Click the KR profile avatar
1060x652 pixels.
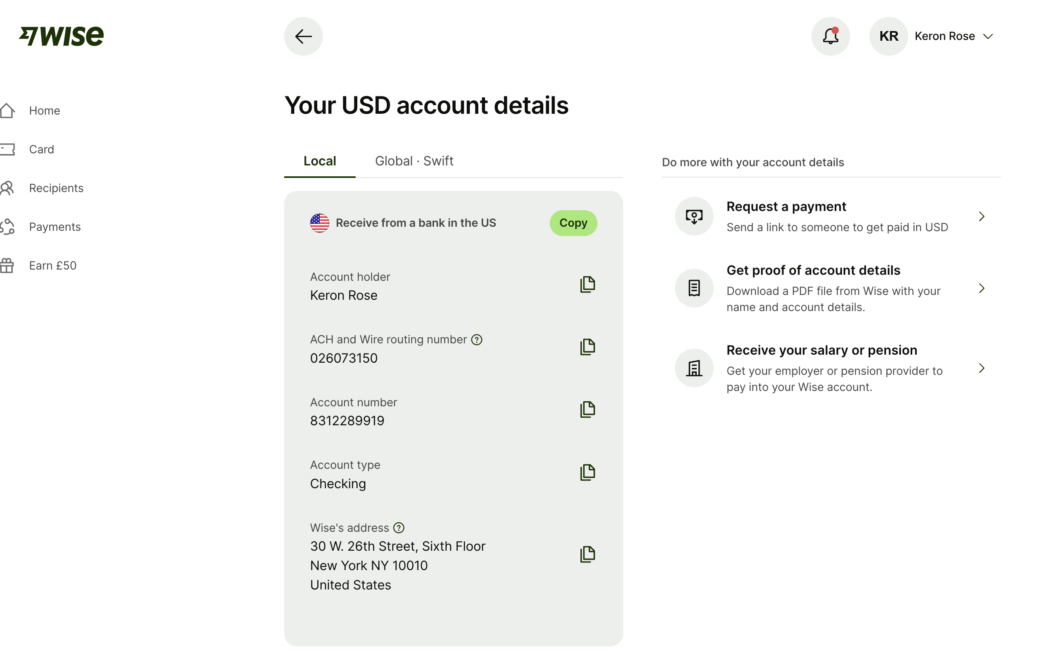pos(888,35)
